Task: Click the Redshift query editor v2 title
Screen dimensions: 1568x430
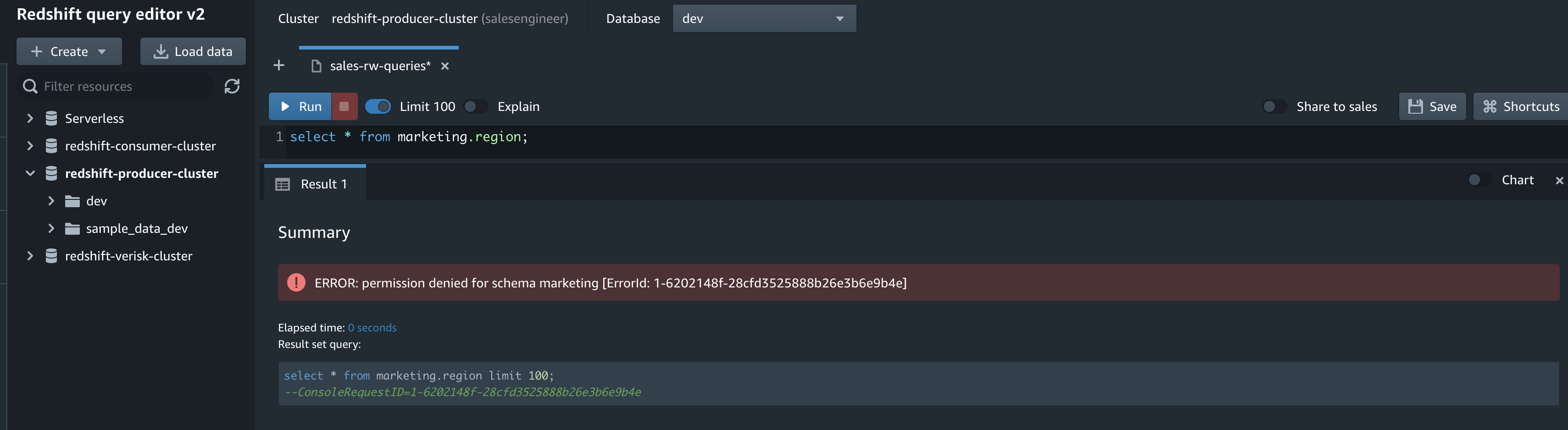Action: (111, 14)
